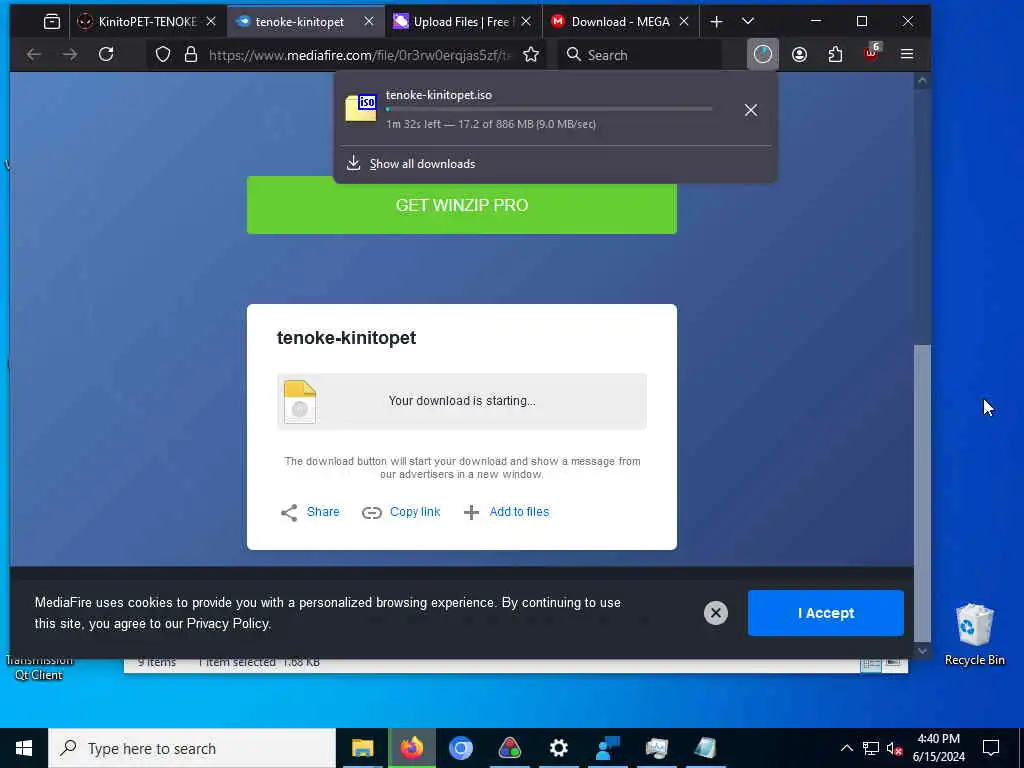Click GET WINZIP PRO button
Image resolution: width=1024 pixels, height=768 pixels.
pyautogui.click(x=462, y=205)
